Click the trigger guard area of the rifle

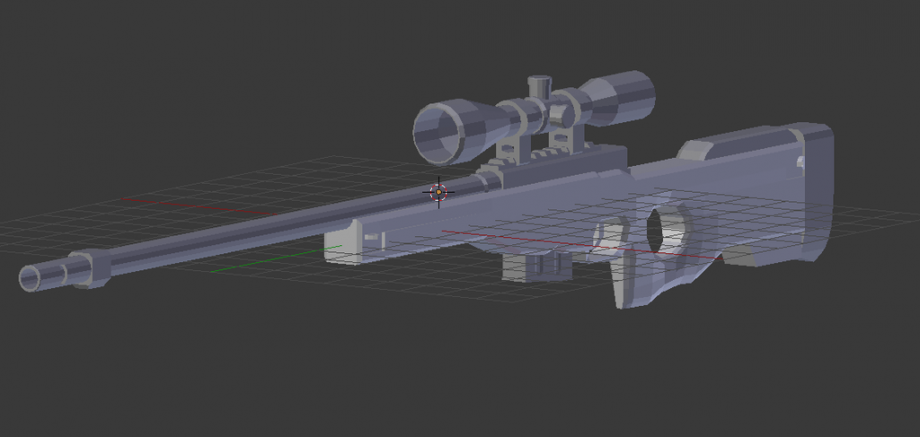(608, 239)
